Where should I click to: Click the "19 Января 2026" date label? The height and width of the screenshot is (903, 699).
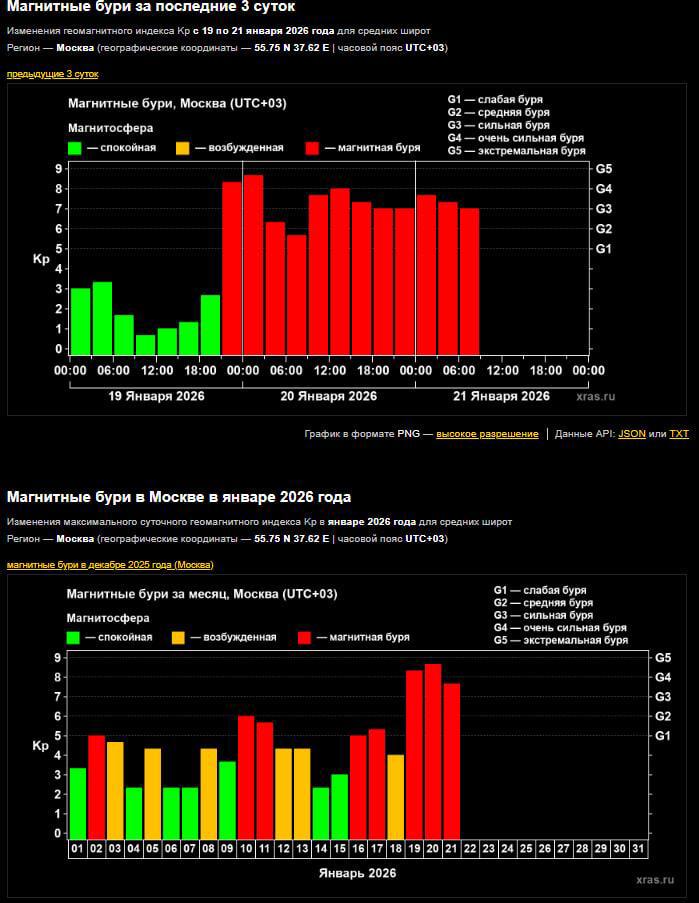click(x=156, y=396)
